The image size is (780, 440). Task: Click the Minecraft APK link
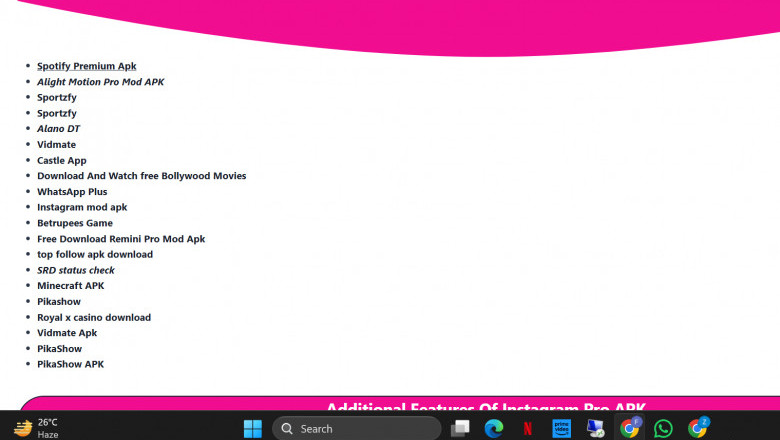tap(71, 286)
